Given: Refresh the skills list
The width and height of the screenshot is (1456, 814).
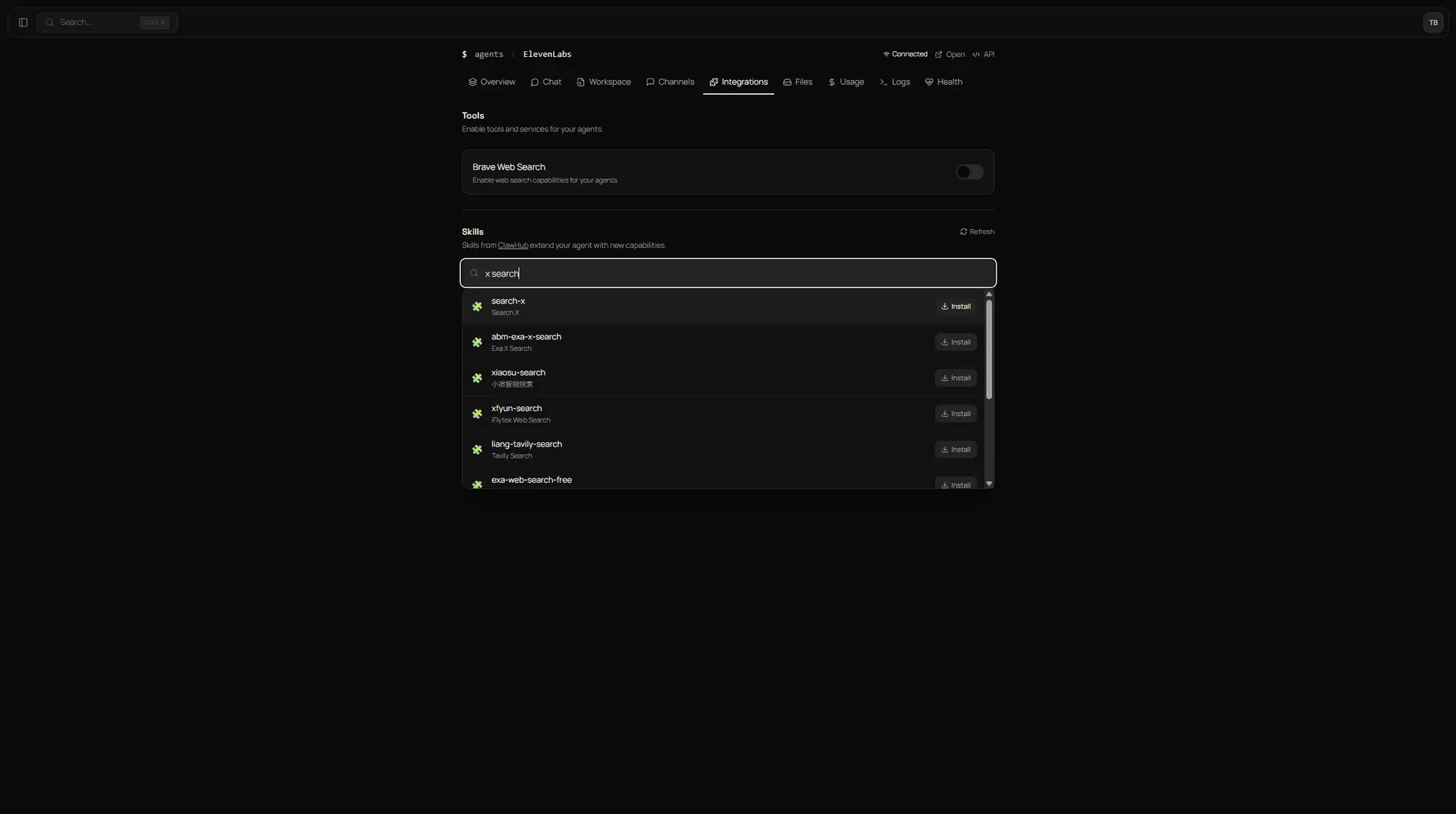Looking at the screenshot, I should [977, 232].
